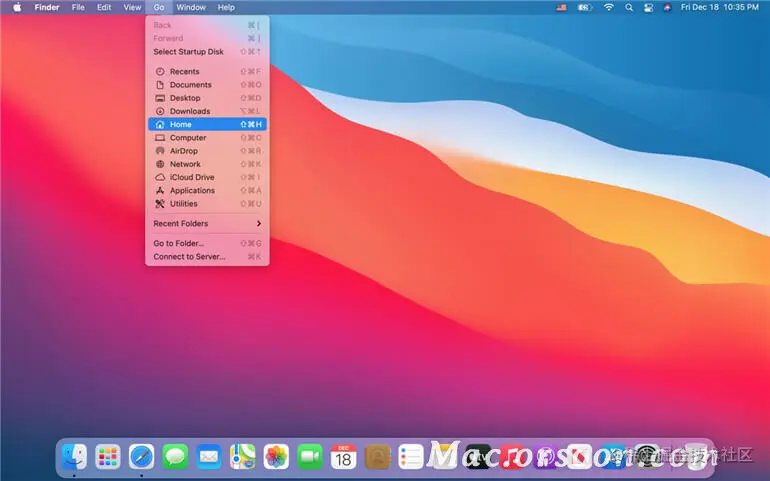
Task: Choose Go to Folder… in the Go menu
Action: click(207, 243)
